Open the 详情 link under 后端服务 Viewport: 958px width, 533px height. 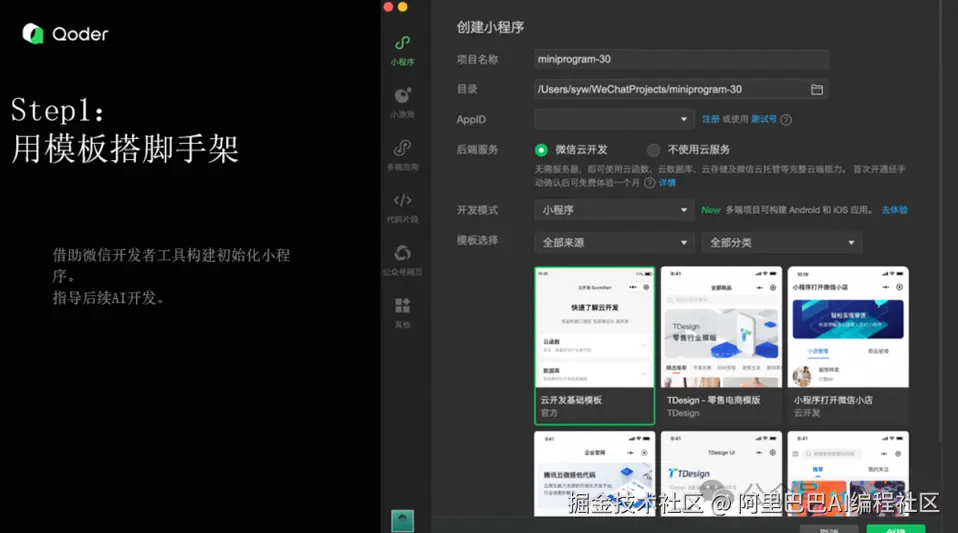click(x=667, y=183)
